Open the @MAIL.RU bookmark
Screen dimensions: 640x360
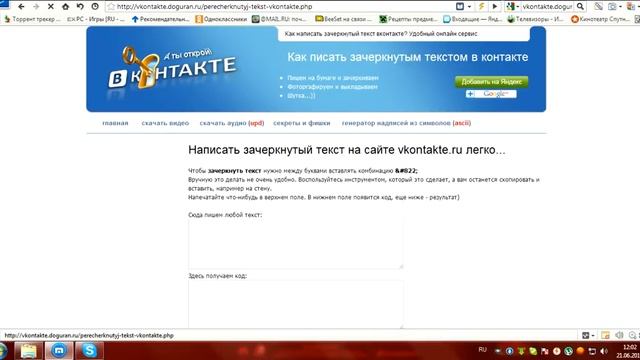pos(279,19)
